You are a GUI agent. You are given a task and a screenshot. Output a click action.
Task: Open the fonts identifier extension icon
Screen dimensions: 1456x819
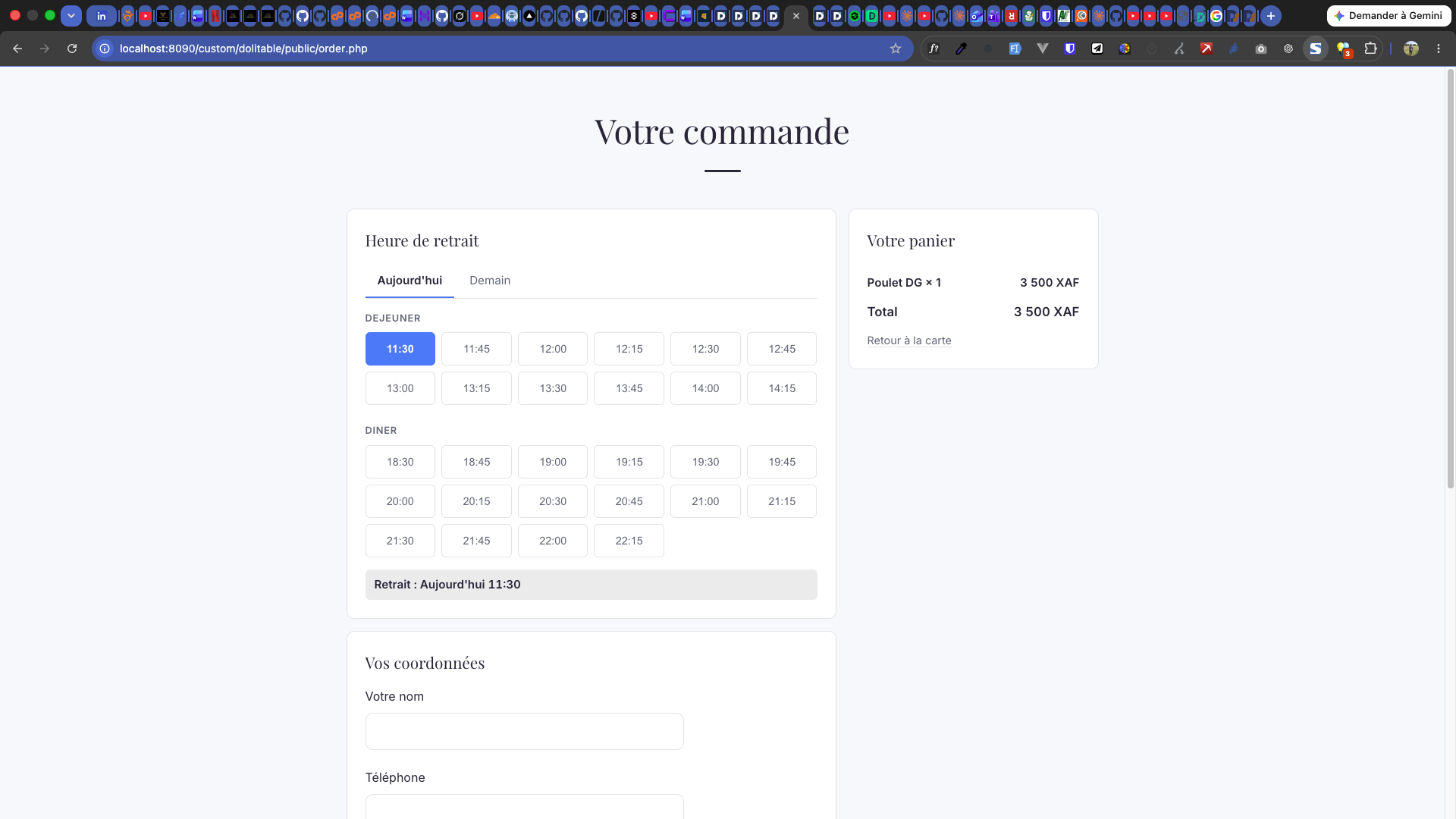(x=934, y=49)
